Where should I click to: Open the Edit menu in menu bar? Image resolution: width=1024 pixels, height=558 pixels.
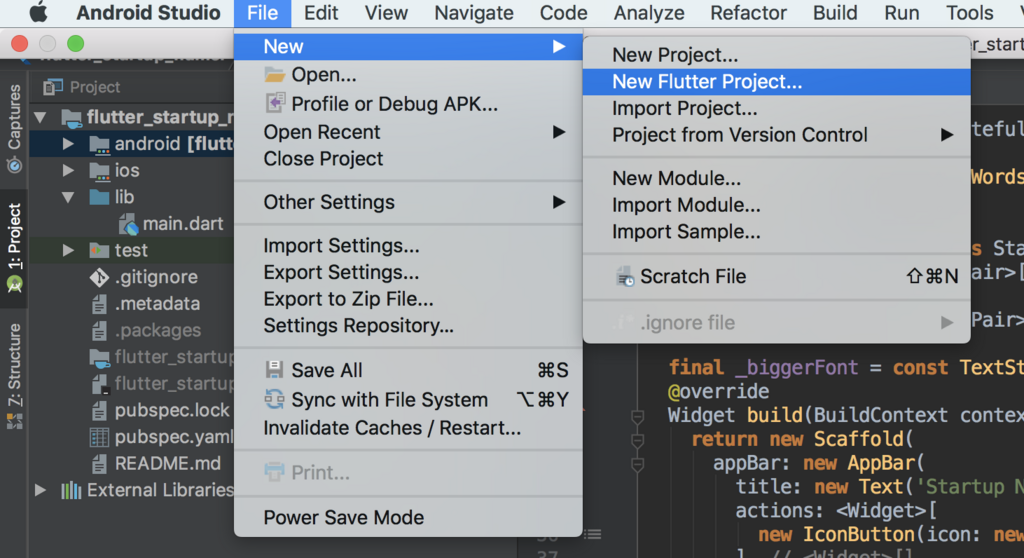coord(321,13)
